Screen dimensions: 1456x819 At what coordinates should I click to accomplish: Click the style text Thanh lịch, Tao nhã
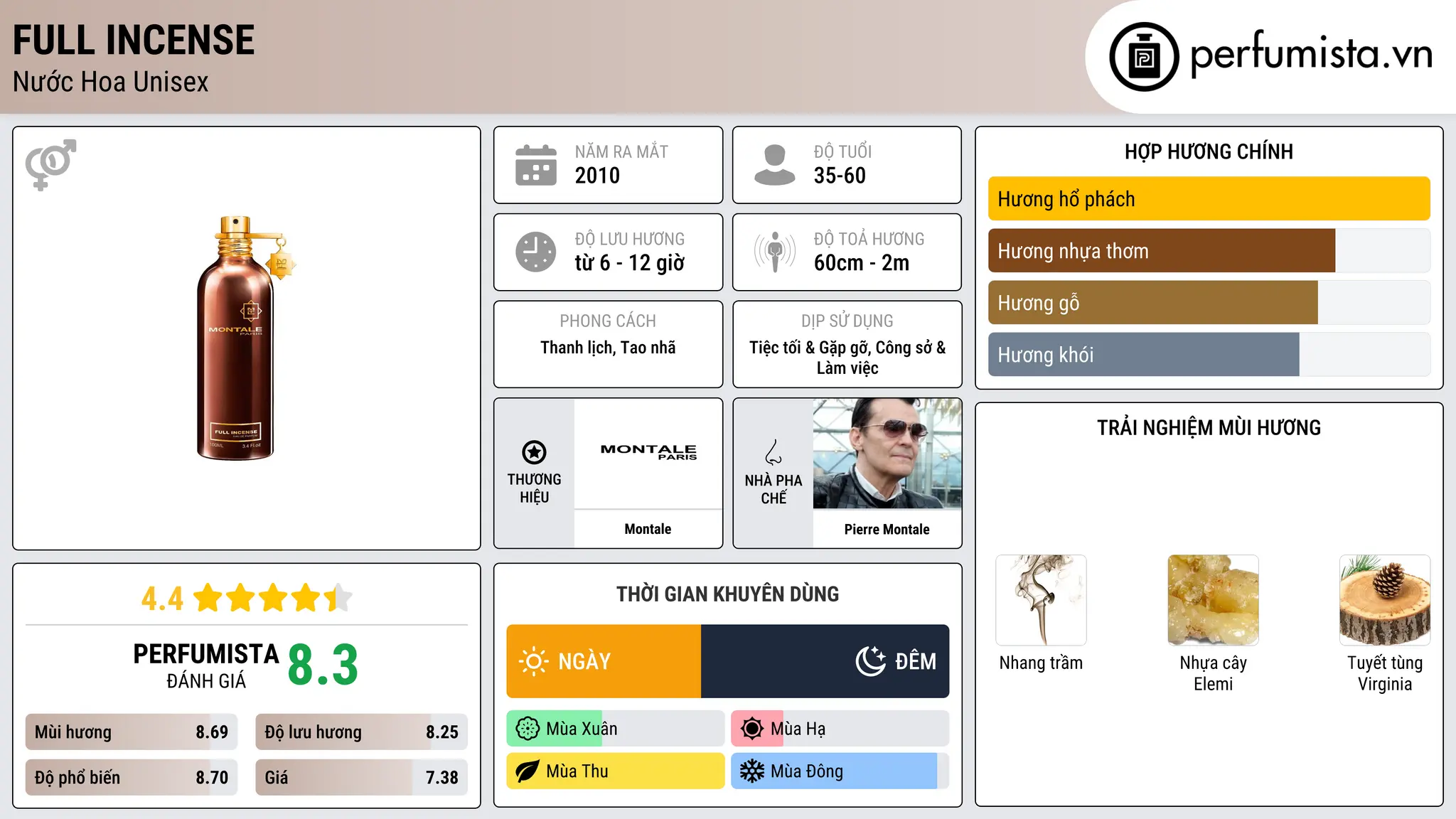pos(608,348)
